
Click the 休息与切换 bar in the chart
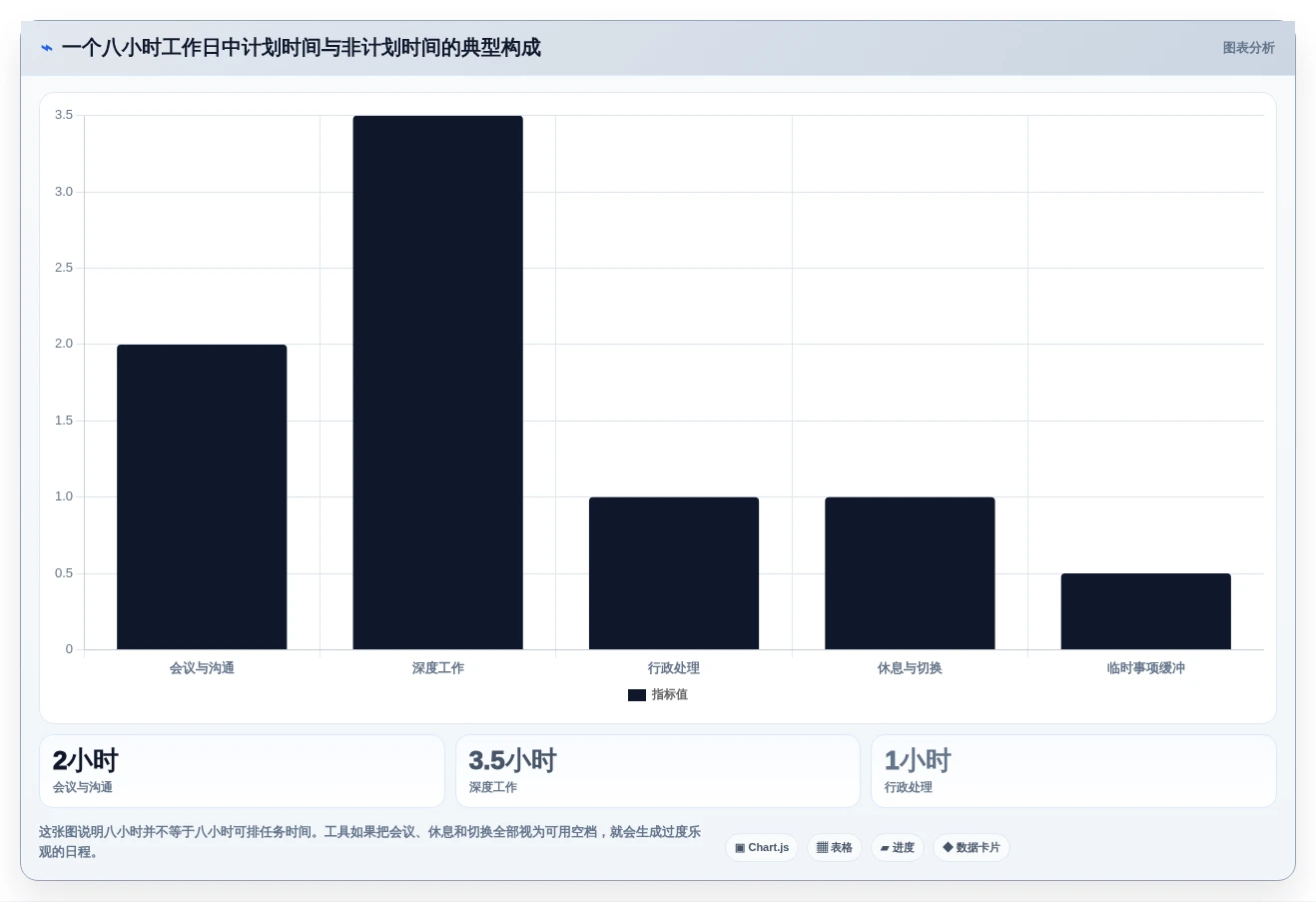(x=910, y=573)
